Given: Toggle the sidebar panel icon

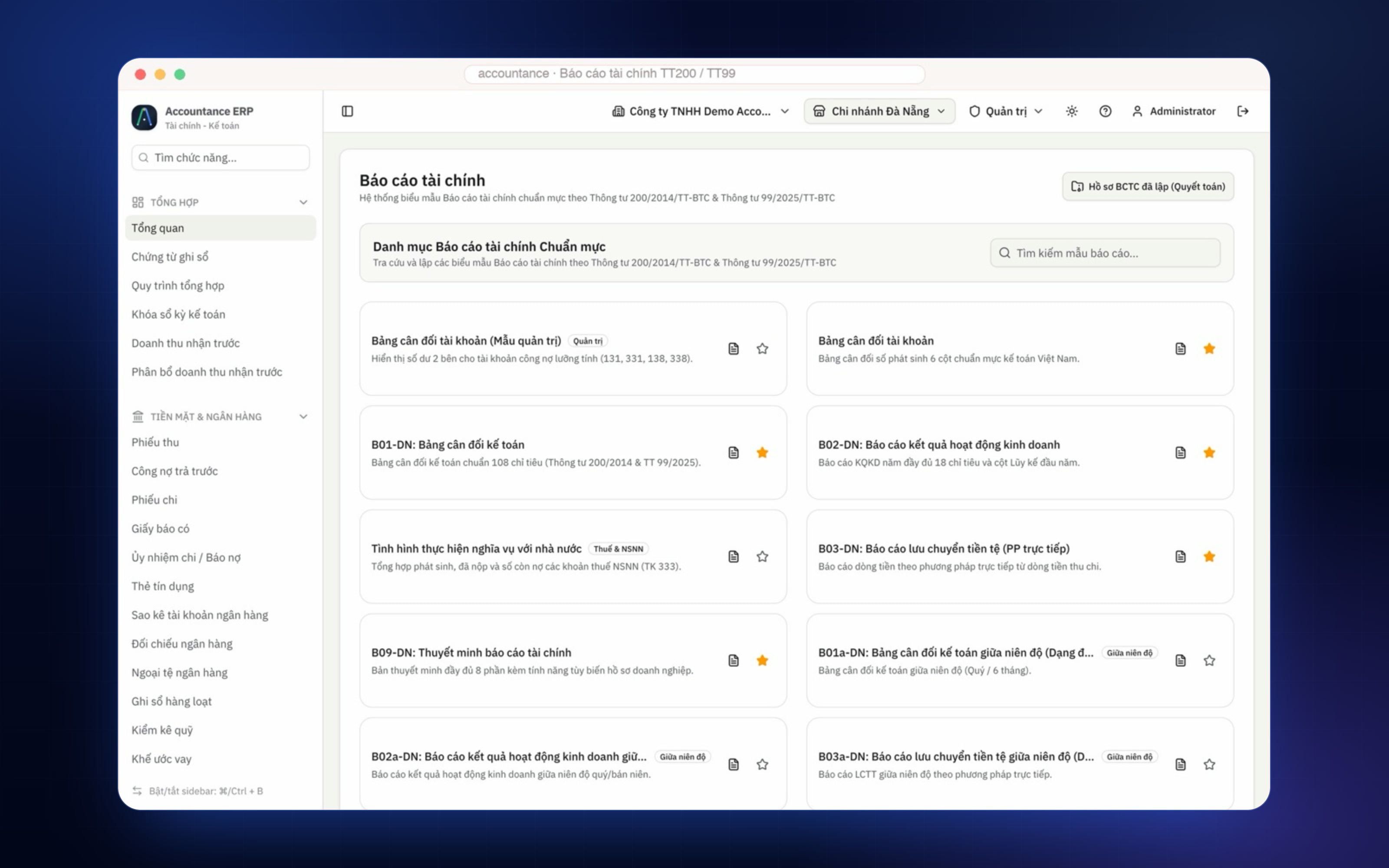Looking at the screenshot, I should click(347, 111).
